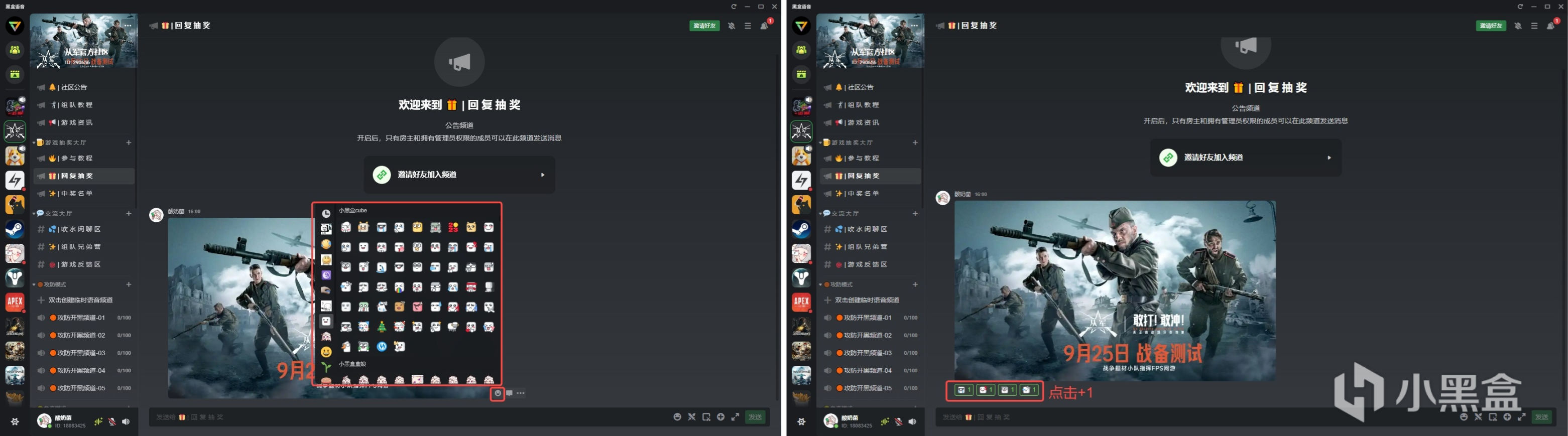The image size is (1568, 436).
Task: Click the audio waveform icon in left window user bar
Action: 98,421
